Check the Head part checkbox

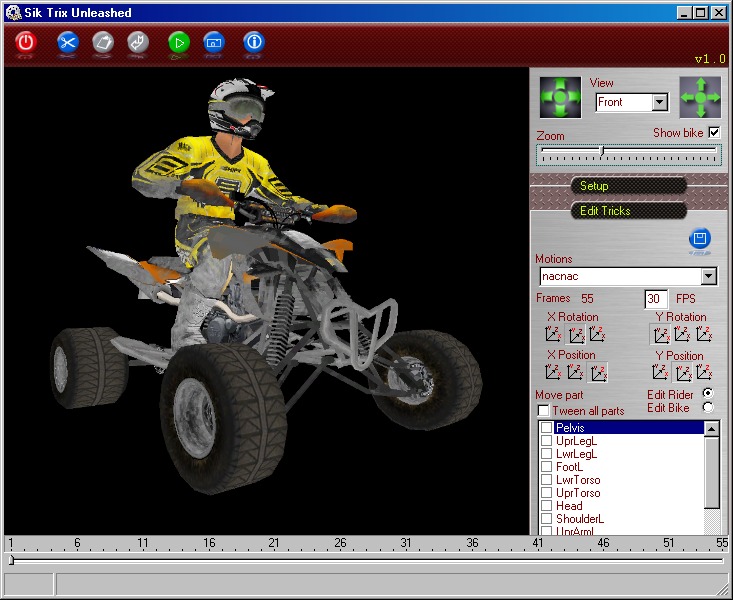(x=546, y=506)
